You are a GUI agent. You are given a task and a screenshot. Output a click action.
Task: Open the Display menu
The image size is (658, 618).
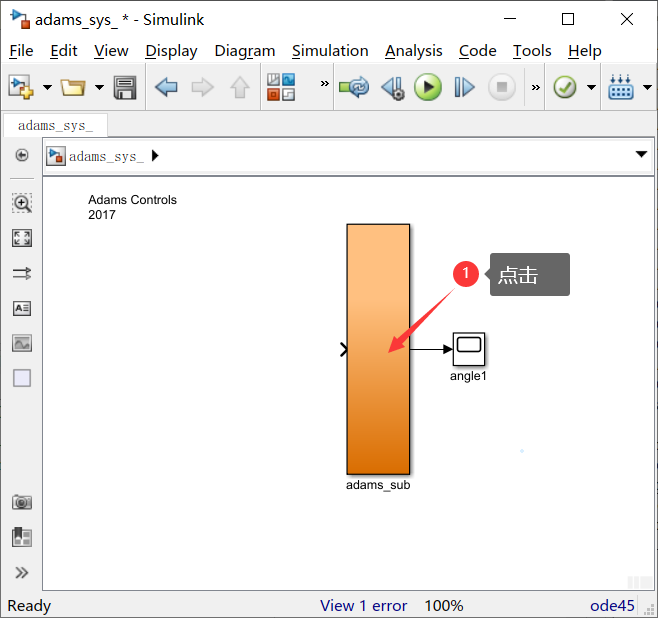tap(171, 51)
